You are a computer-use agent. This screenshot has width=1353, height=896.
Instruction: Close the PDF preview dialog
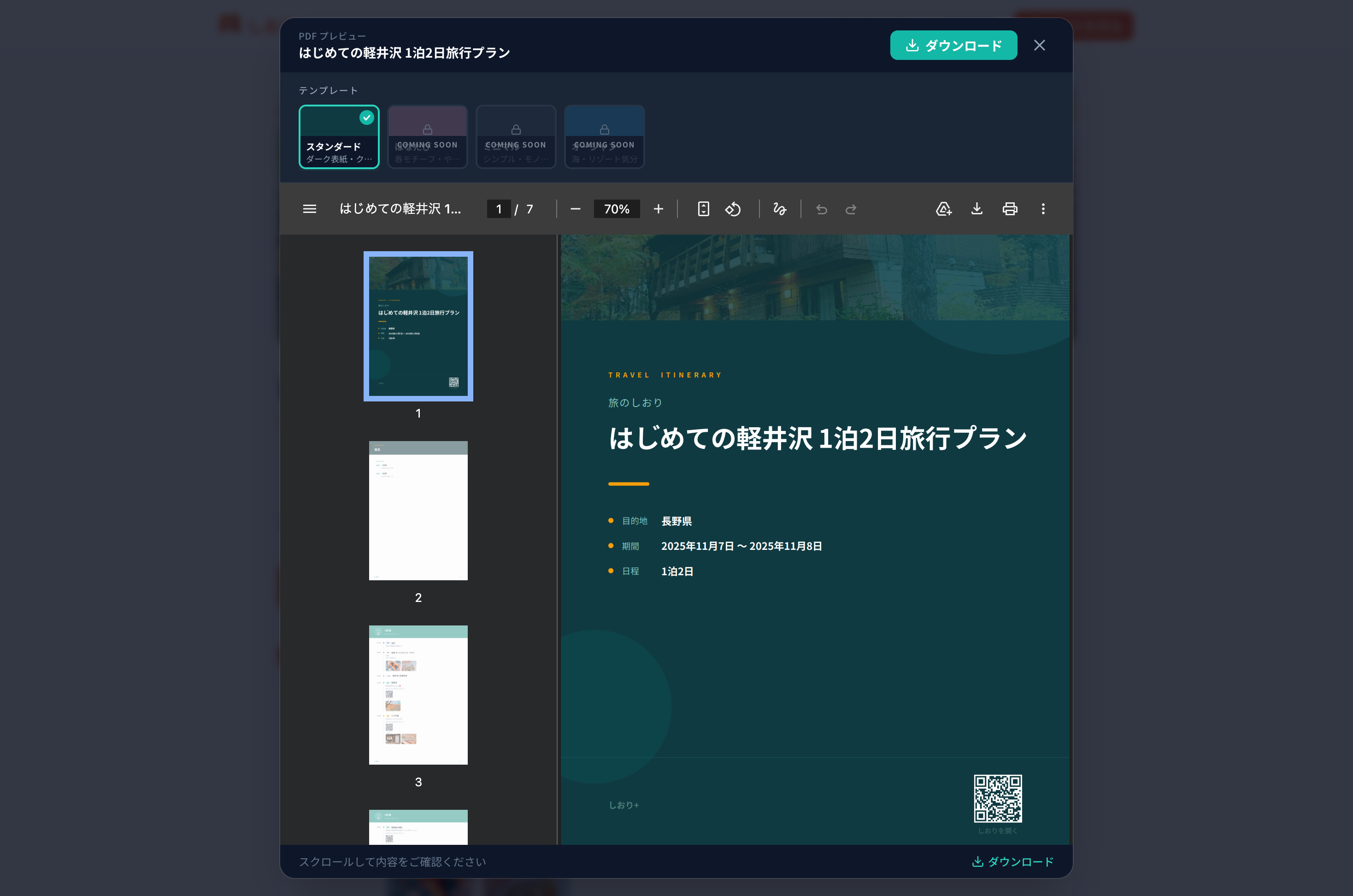point(1039,45)
